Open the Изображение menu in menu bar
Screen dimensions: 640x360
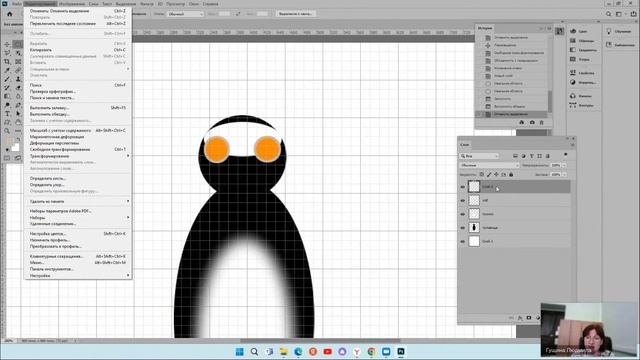(72, 4)
